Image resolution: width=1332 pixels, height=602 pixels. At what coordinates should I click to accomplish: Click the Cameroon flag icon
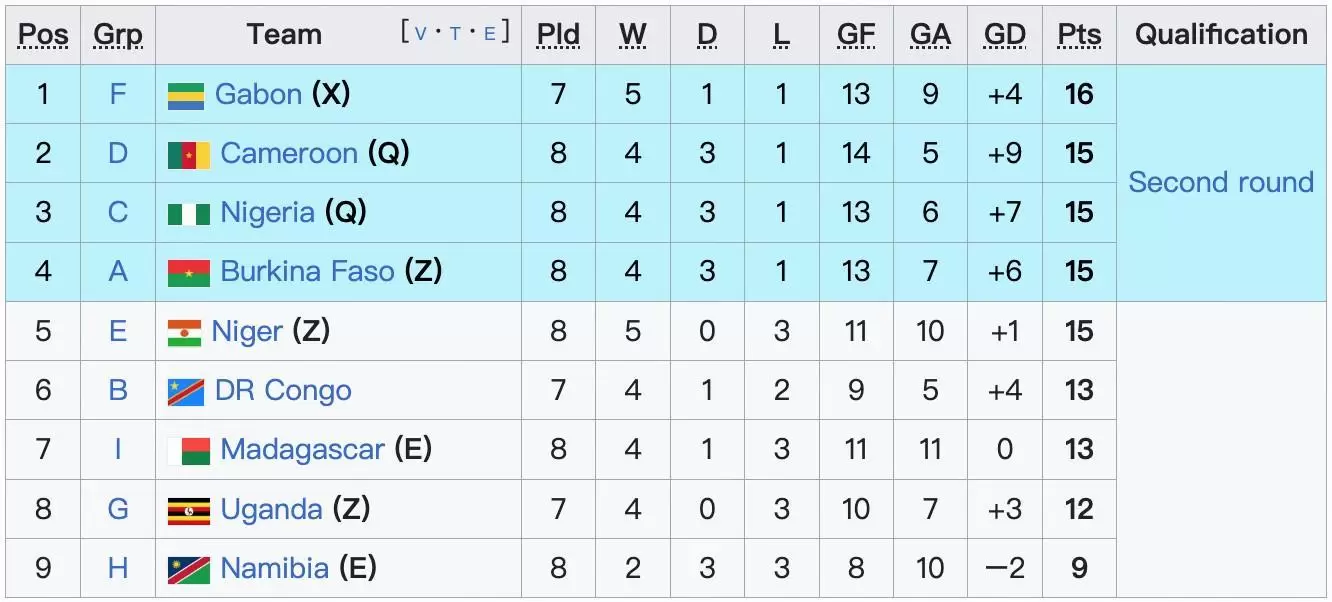[188, 154]
